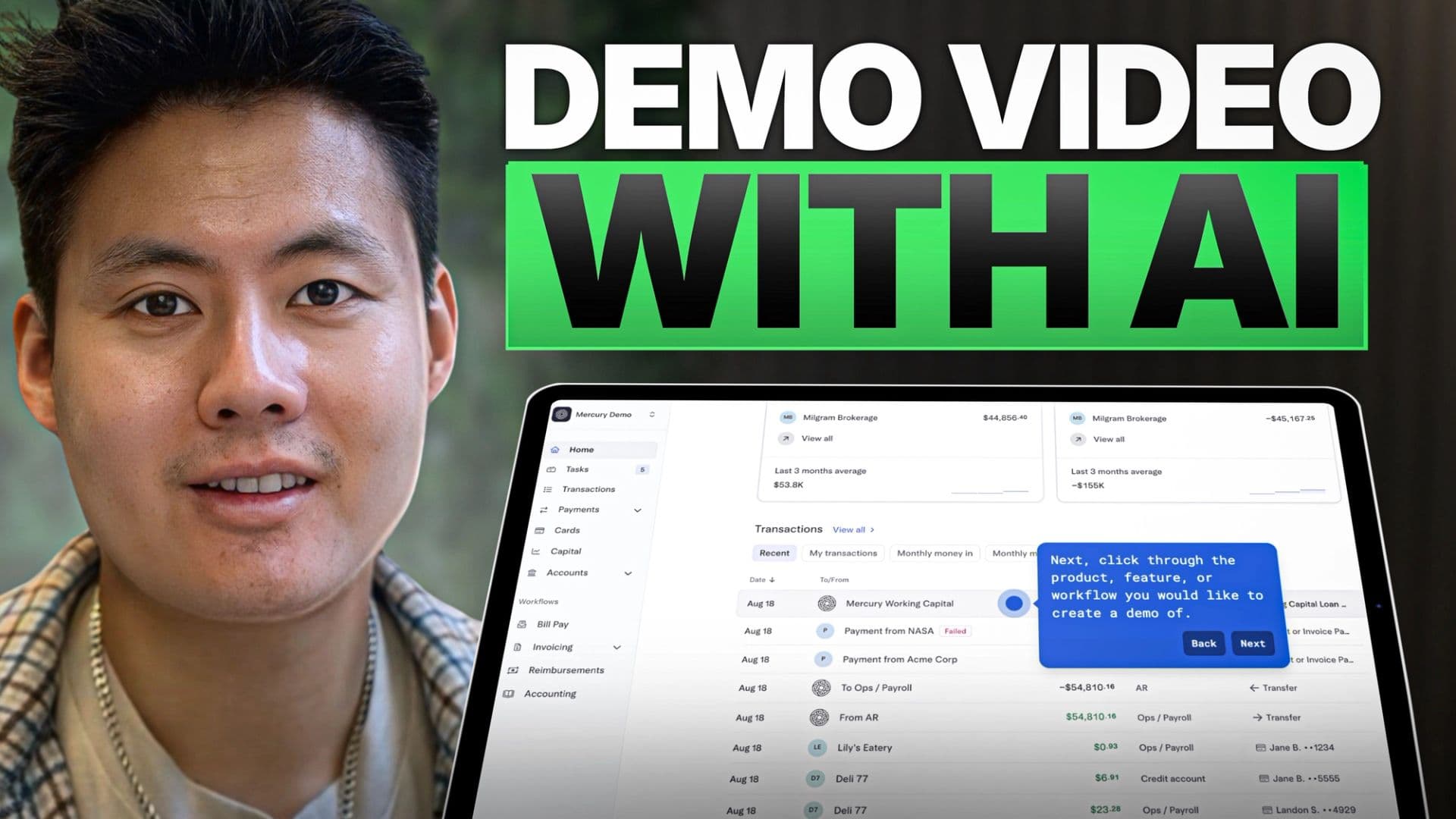
Task: Click the Accounting book icon in sidebar
Action: [x=509, y=694]
